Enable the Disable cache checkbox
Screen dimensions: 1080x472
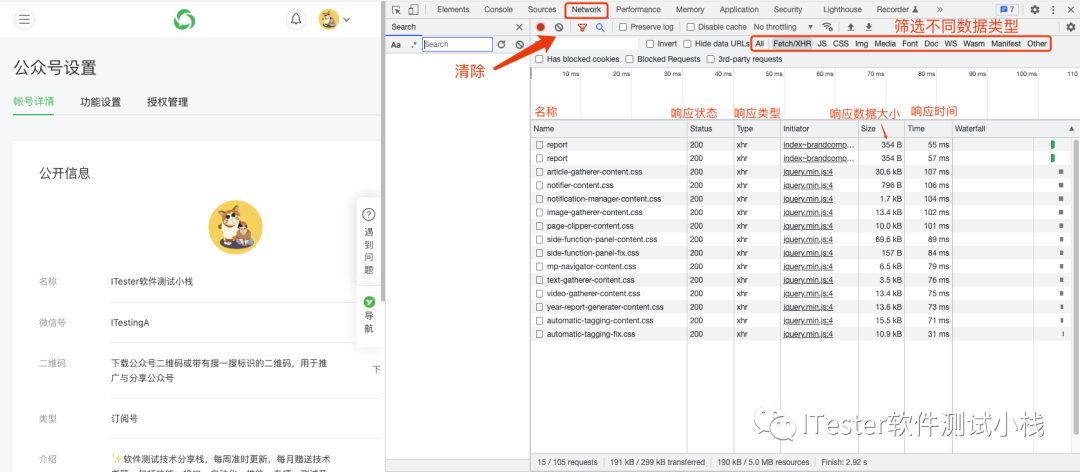(690, 27)
